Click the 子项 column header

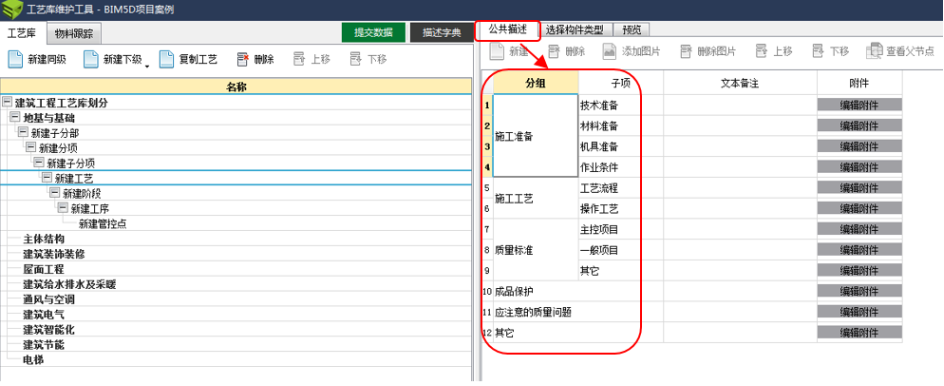point(621,83)
